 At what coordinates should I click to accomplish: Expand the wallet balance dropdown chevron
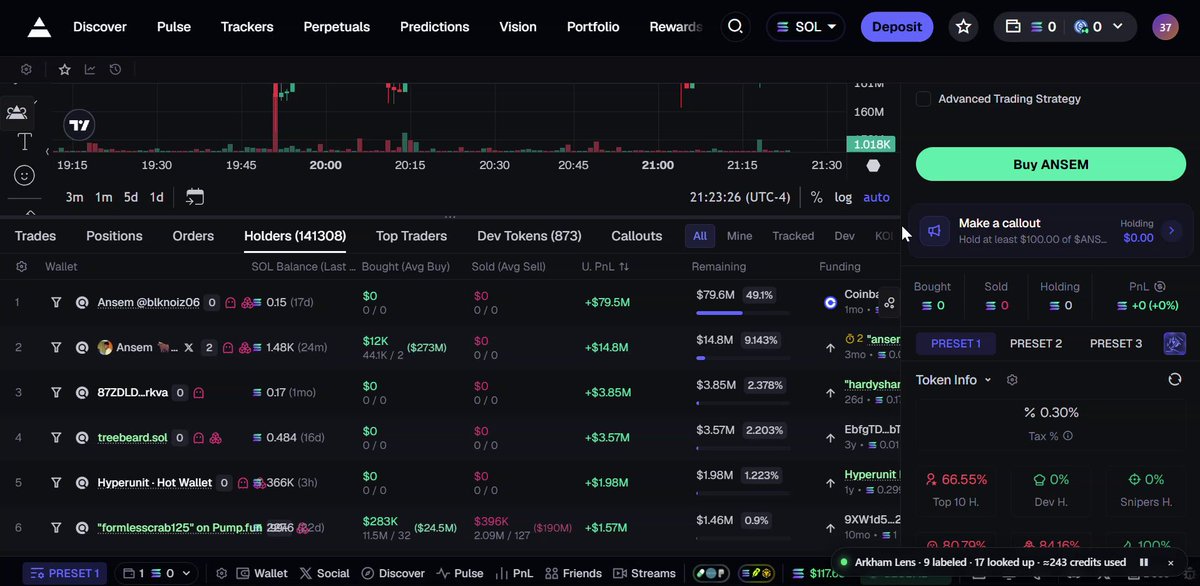coord(1118,27)
